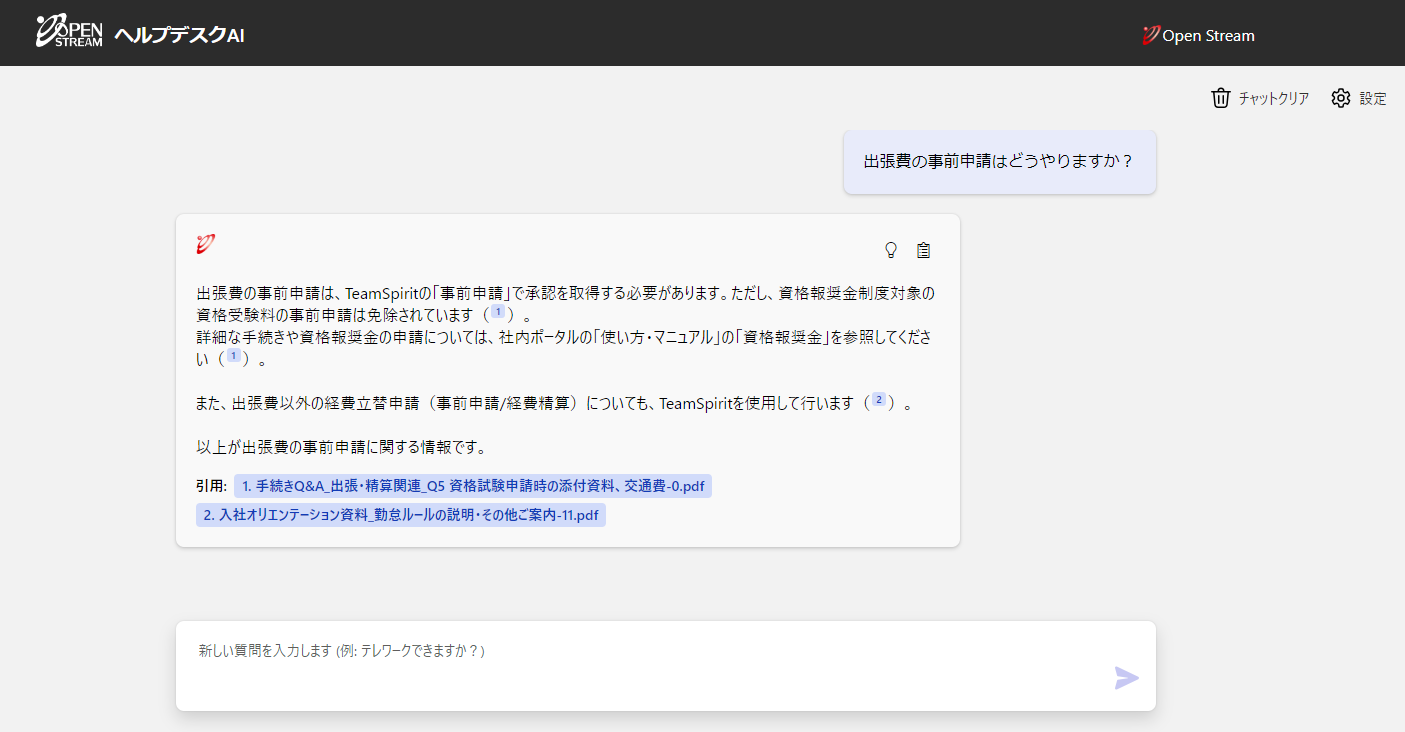The image size is (1405, 732).
Task: Click 設定 to open settings
Action: pos(1374,98)
